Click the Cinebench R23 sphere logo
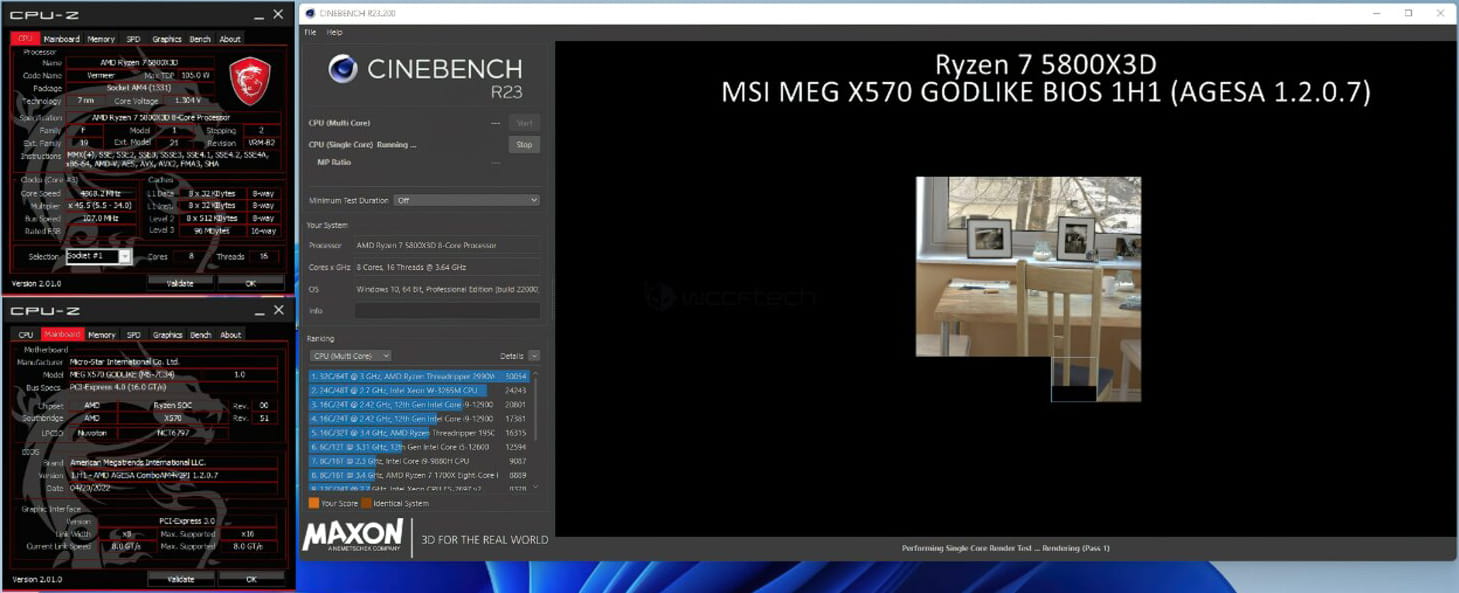The image size is (1459, 593). click(x=343, y=68)
